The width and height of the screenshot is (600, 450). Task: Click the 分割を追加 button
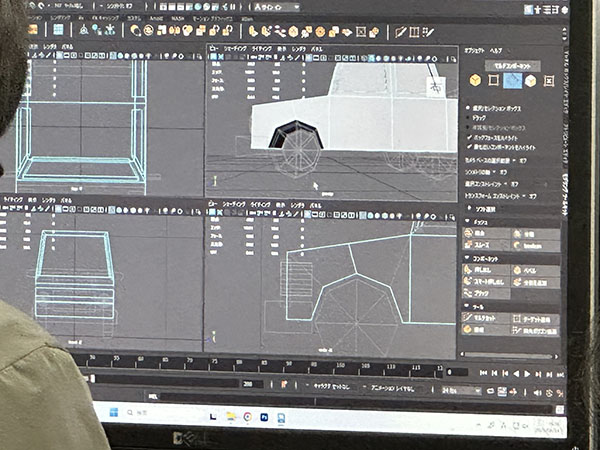[536, 282]
